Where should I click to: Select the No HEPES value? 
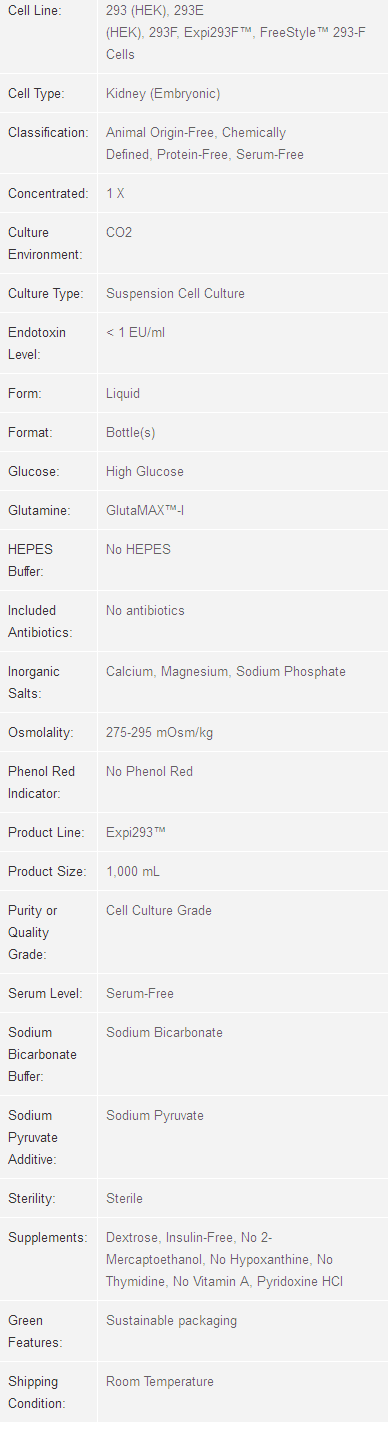tap(138, 550)
